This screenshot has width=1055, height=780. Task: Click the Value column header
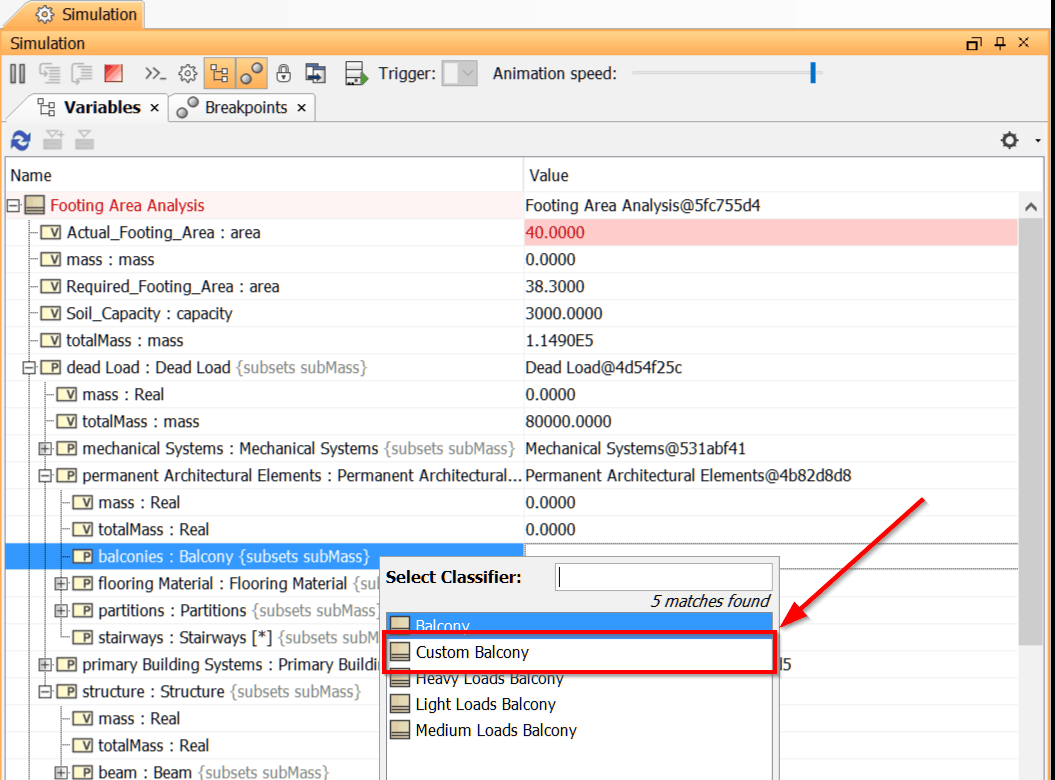point(783,176)
